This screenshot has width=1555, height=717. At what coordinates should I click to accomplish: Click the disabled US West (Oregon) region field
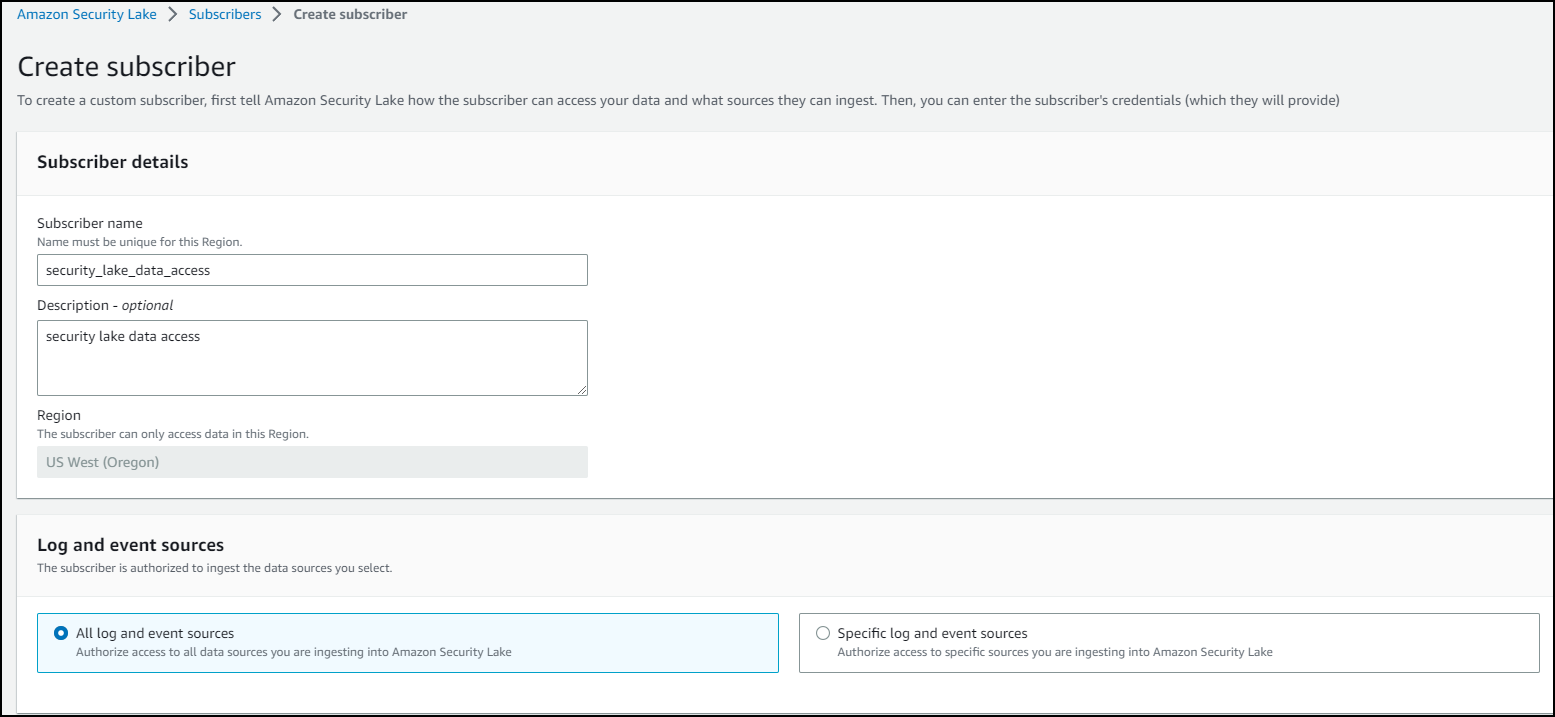312,462
